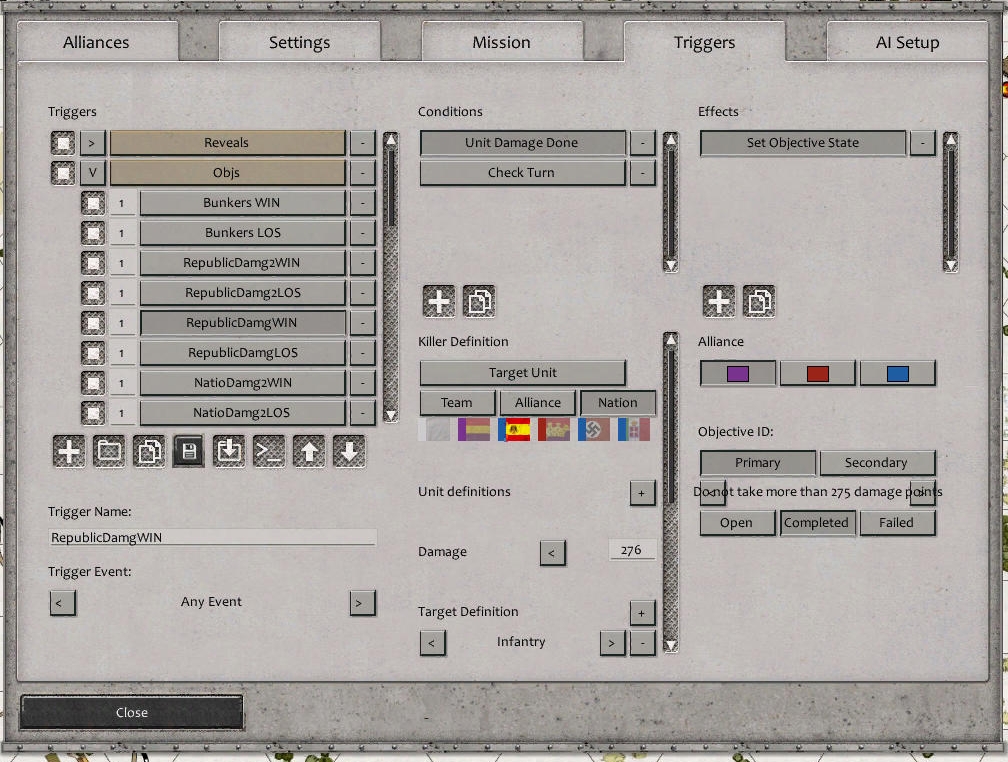Open the trigger script console icon
The height and width of the screenshot is (762, 1008).
point(269,452)
